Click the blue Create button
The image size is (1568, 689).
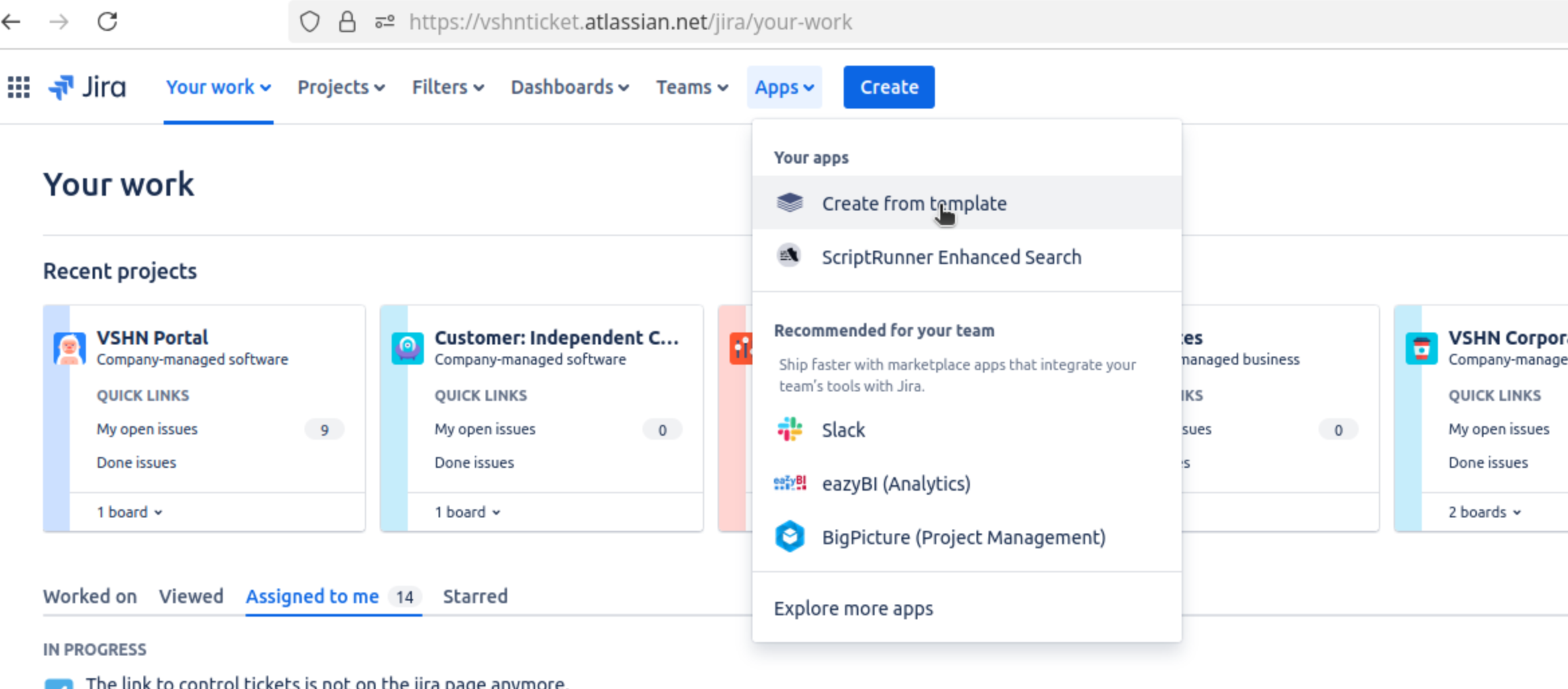[889, 87]
